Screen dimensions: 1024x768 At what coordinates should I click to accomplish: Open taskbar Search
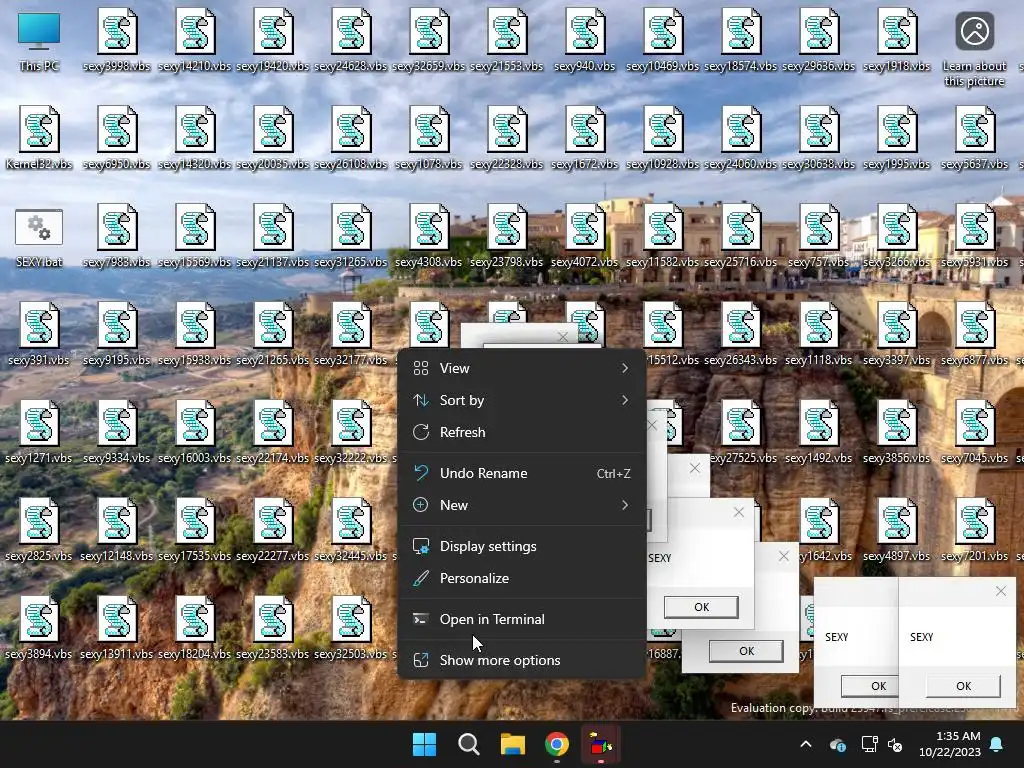[x=469, y=744]
